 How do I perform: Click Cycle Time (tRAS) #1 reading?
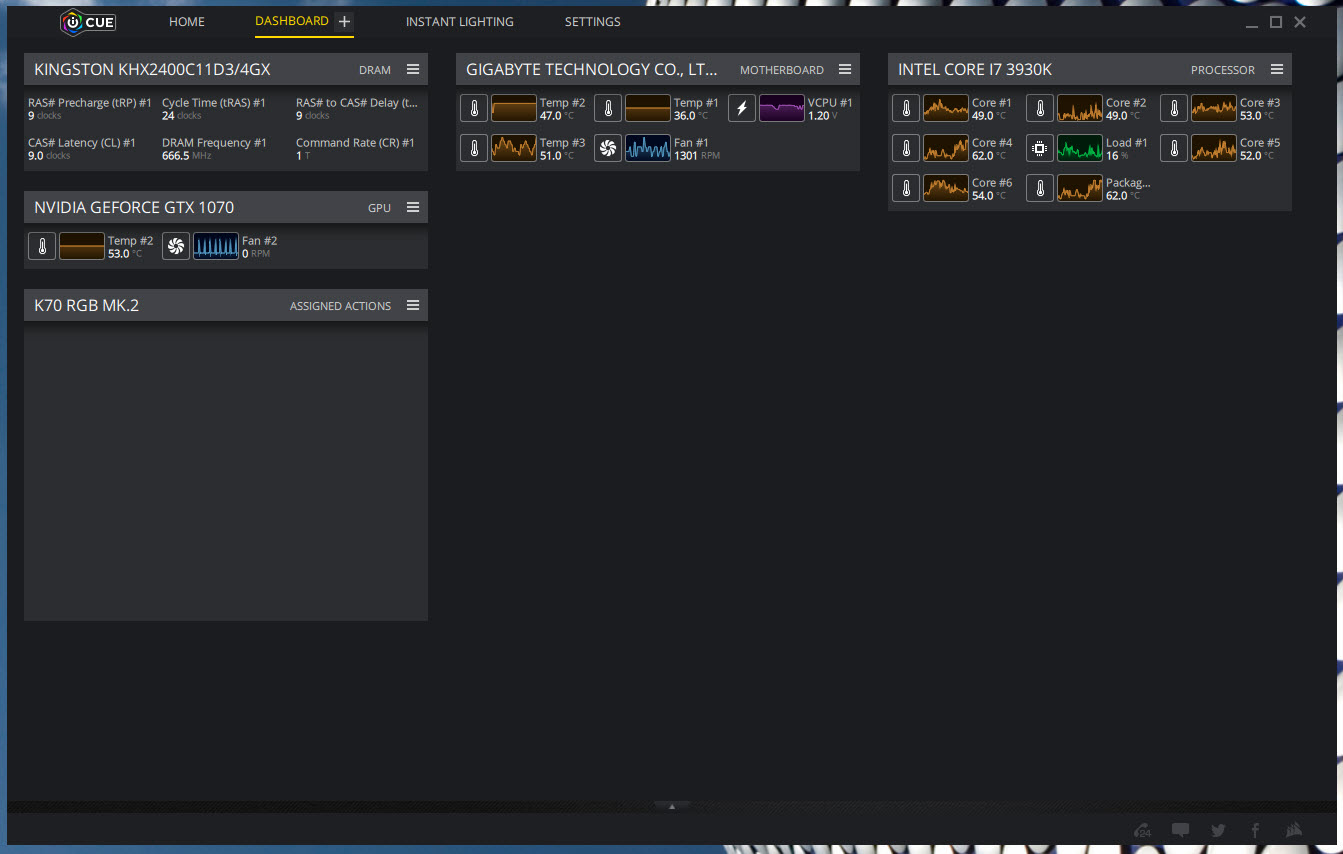(x=182, y=116)
